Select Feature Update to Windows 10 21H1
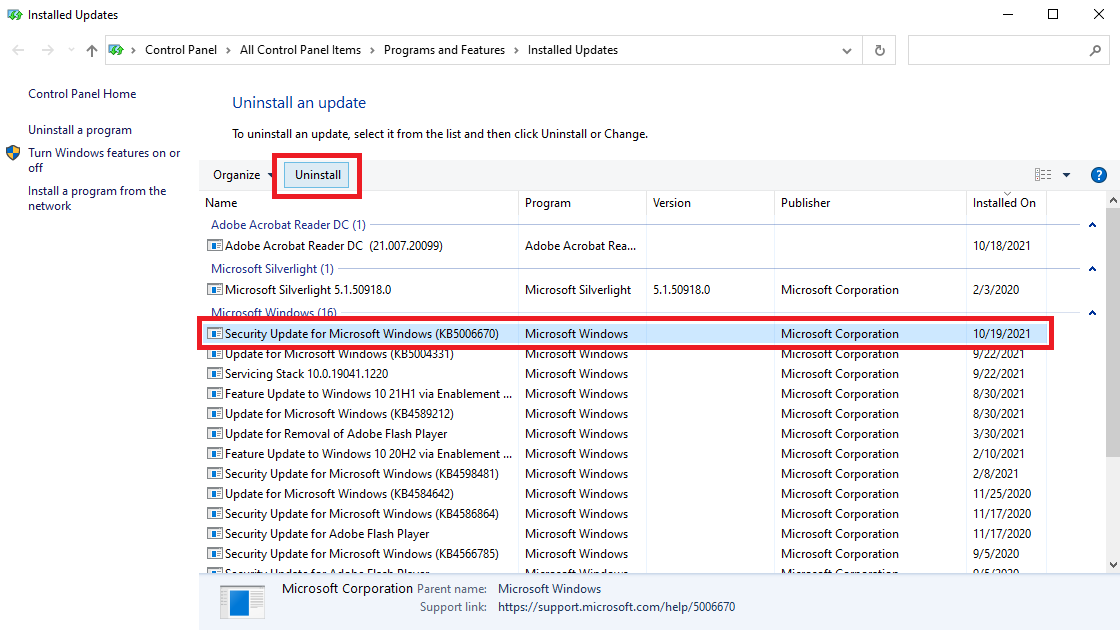This screenshot has height=630, width=1120. [626, 394]
